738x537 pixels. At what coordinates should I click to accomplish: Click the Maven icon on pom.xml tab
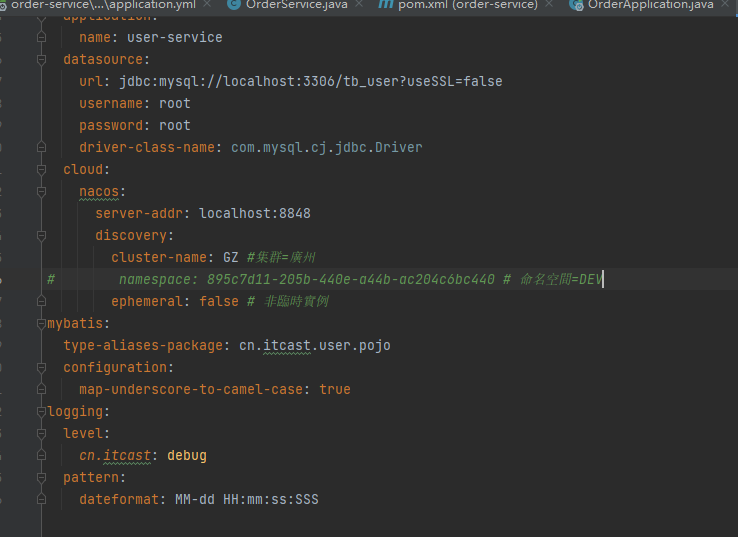387,4
